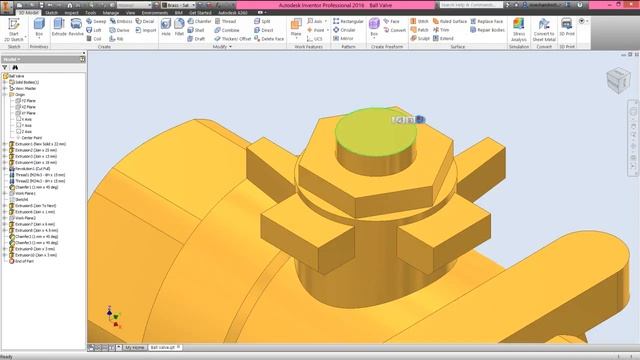Switch to the Sketch ribbon tab
Viewport: 640px width, 360px height.
tap(51, 13)
